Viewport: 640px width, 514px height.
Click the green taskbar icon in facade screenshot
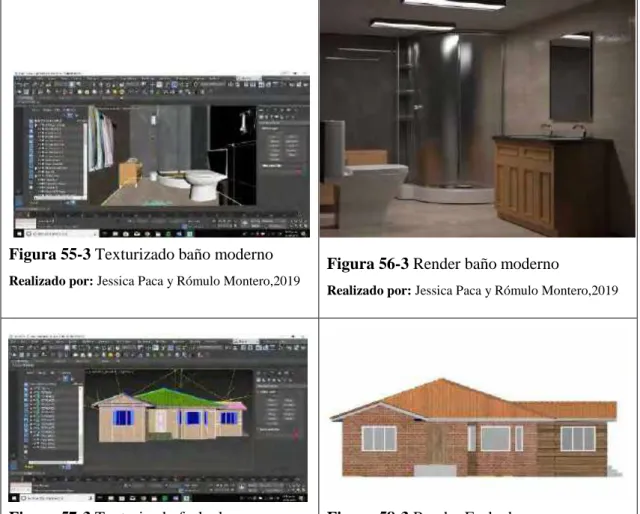pos(165,498)
